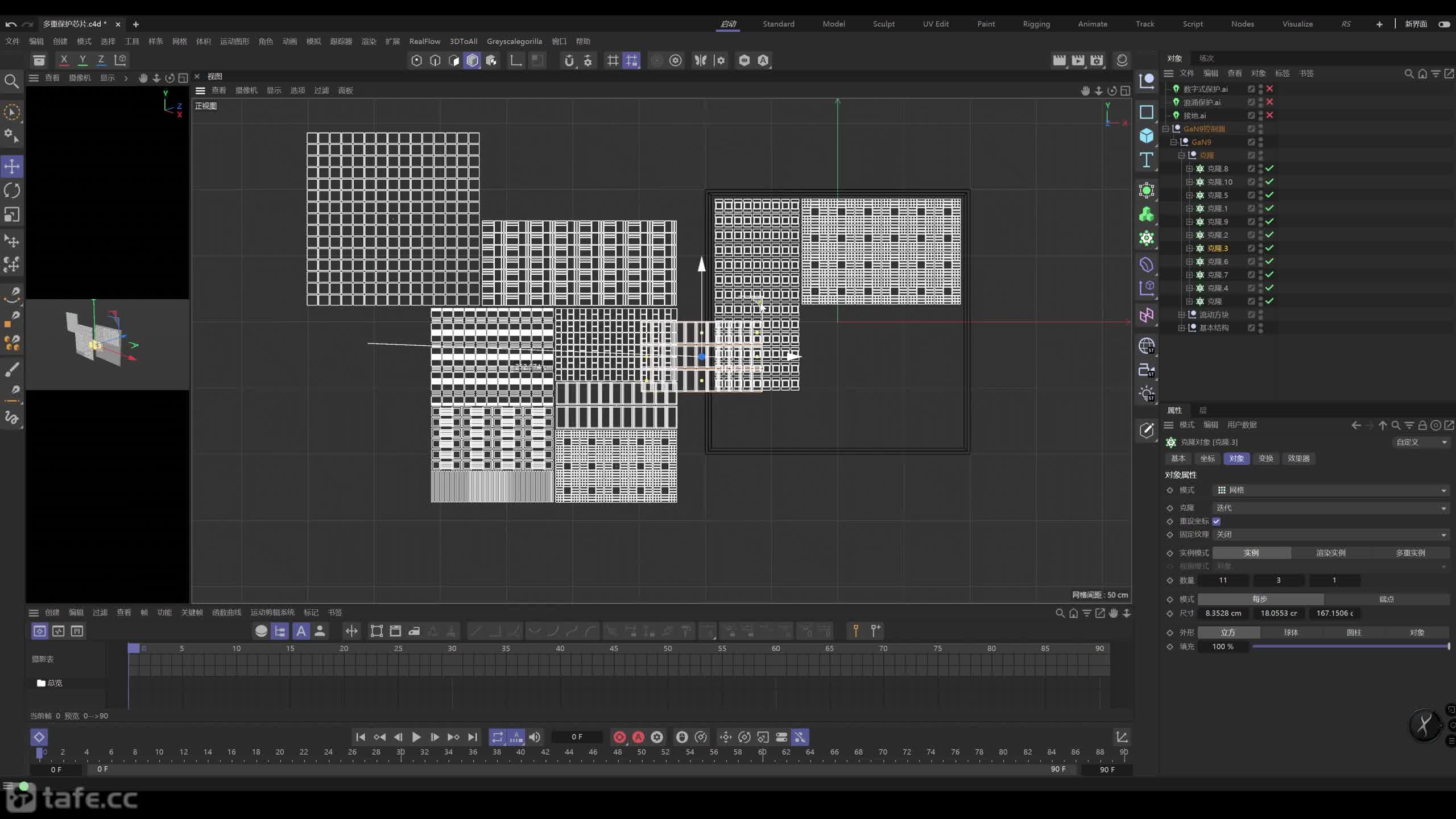
Task: Click the Rectangle spline tool icon
Action: pyautogui.click(x=1146, y=112)
